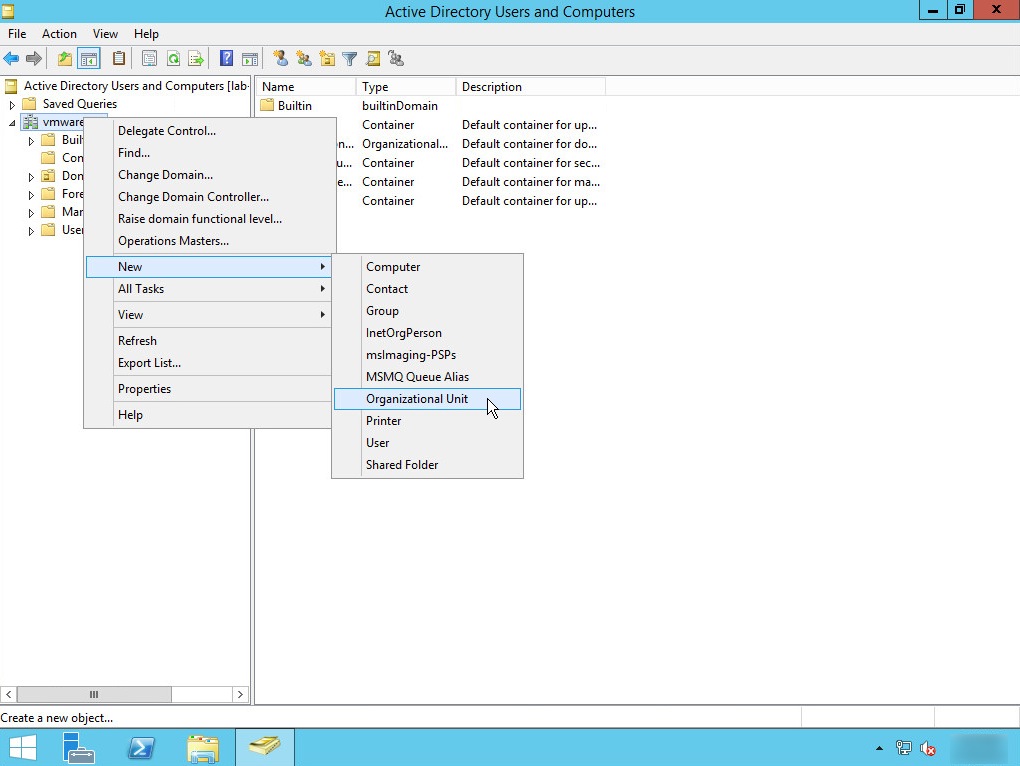Viewport: 1020px width, 766px height.
Task: Click the horizontal scrollbar right arrow
Action: point(240,694)
